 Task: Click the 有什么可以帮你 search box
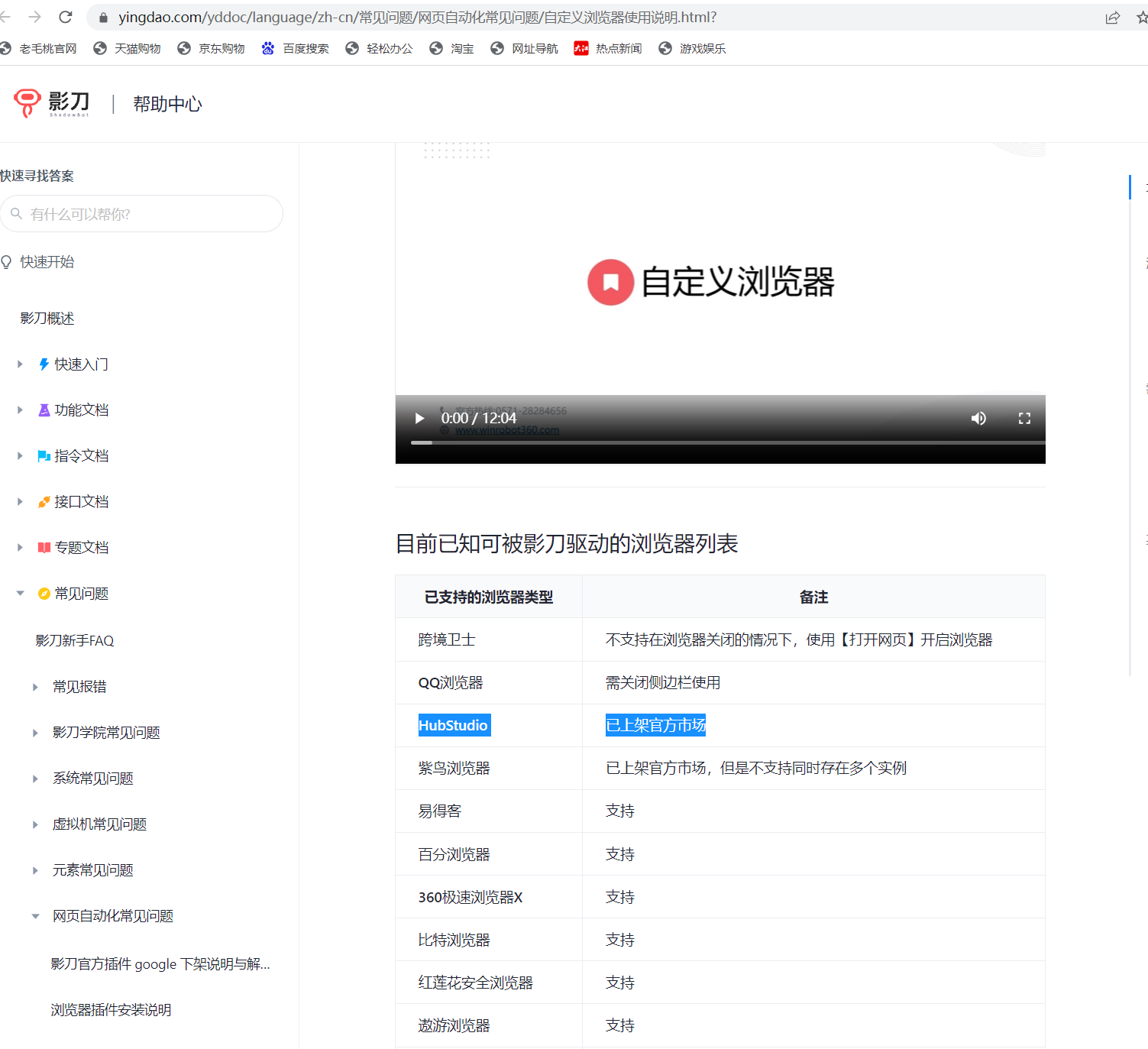141,214
